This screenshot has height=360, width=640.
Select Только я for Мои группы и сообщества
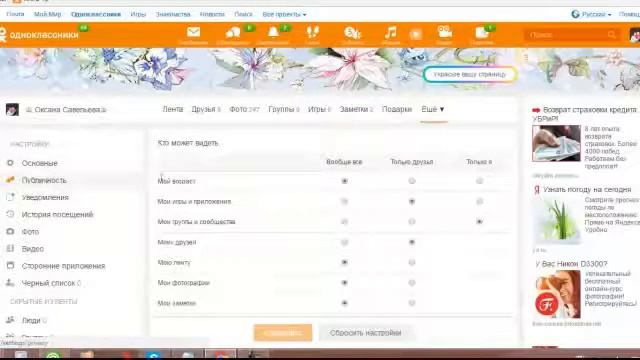(479, 222)
